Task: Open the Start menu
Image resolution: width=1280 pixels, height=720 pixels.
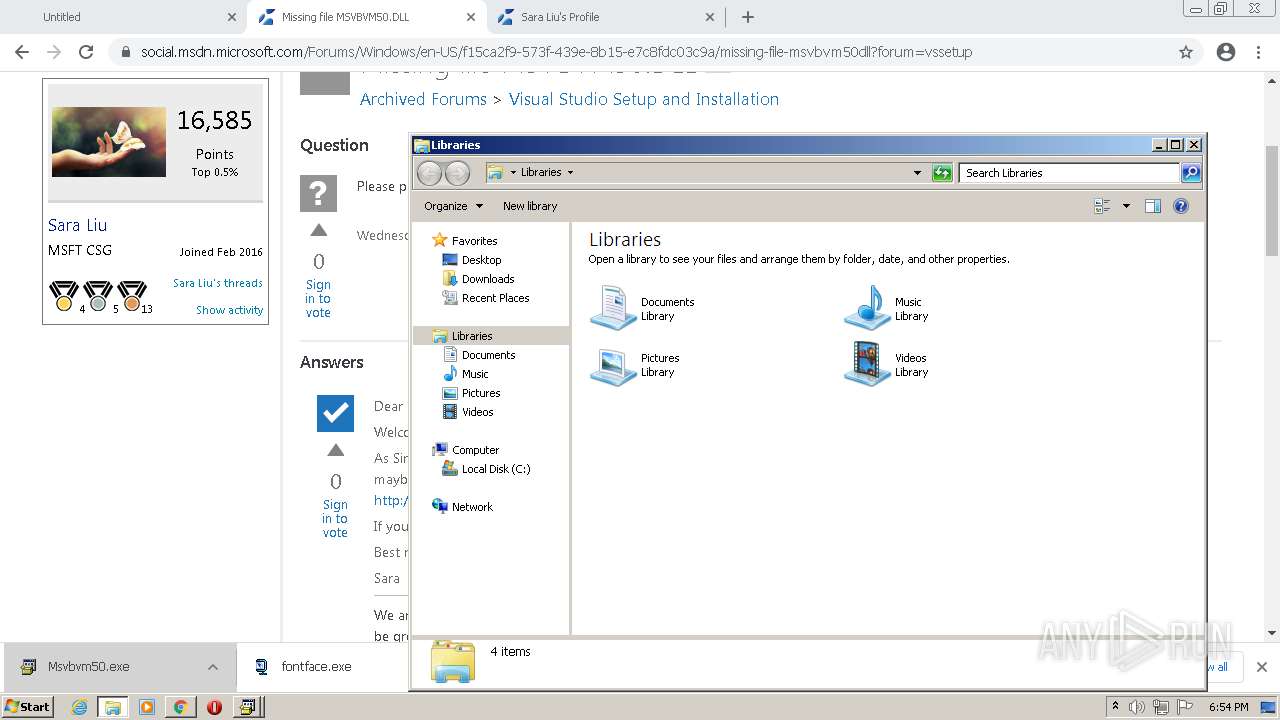Action: (28, 707)
